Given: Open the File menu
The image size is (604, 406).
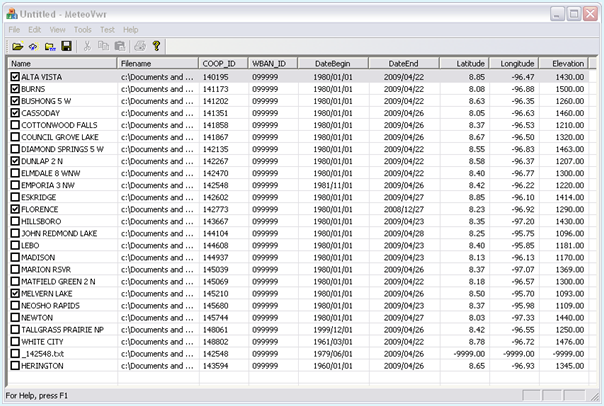Looking at the screenshot, I should click(14, 30).
